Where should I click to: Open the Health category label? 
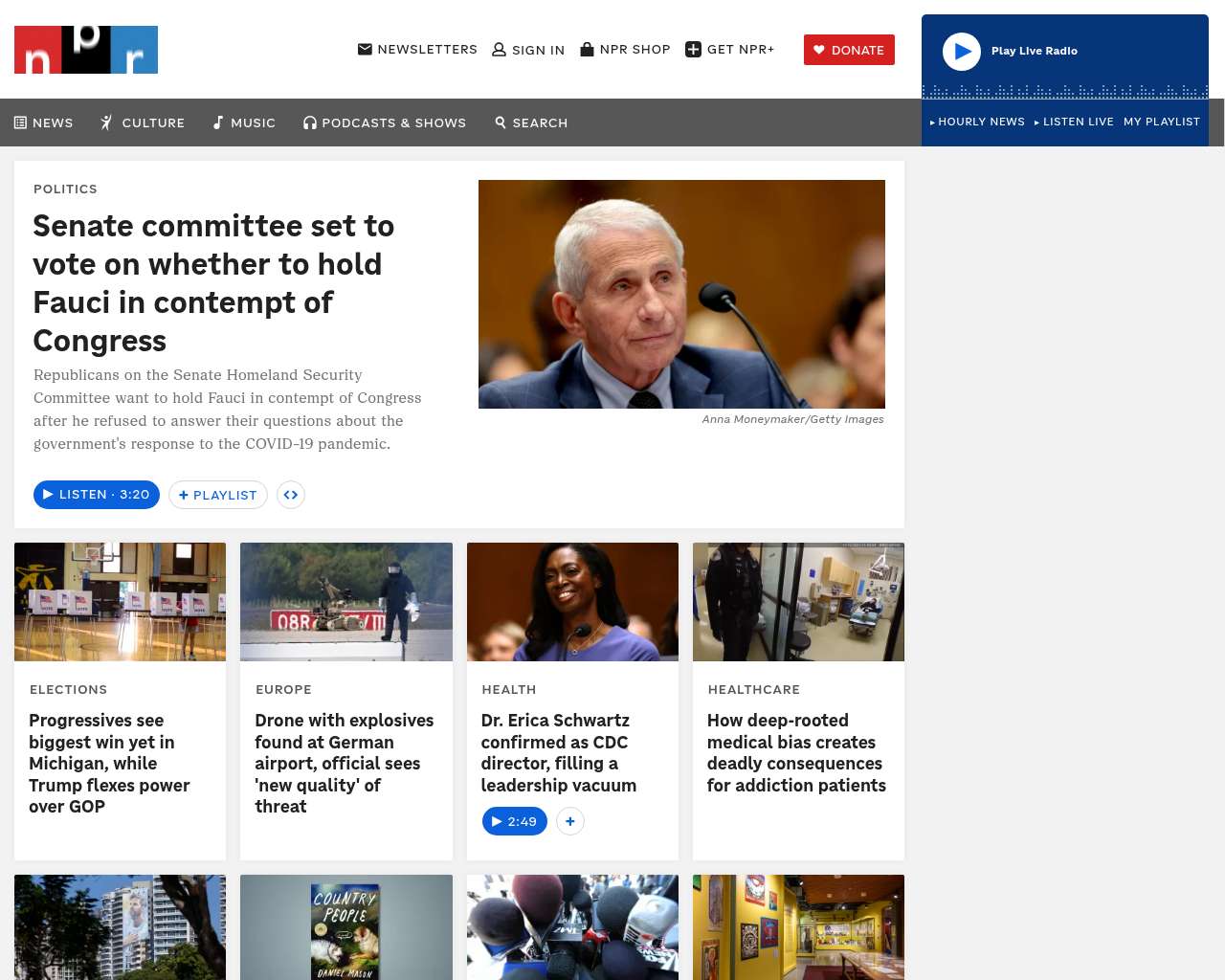[x=509, y=689]
